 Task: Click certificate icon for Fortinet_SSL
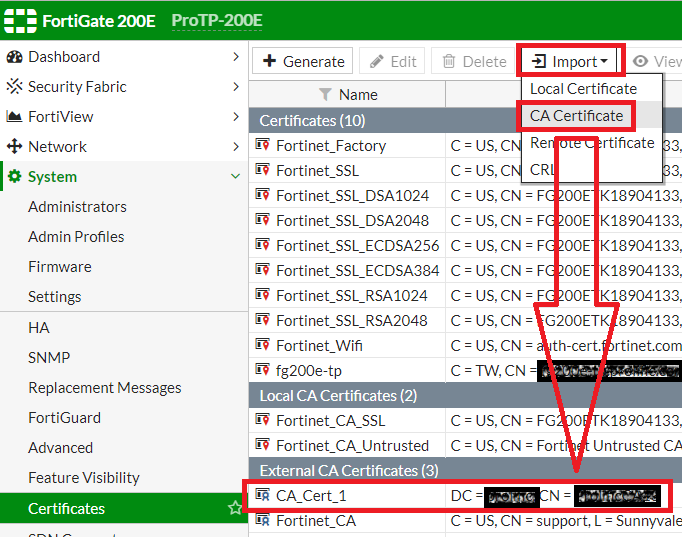click(262, 170)
